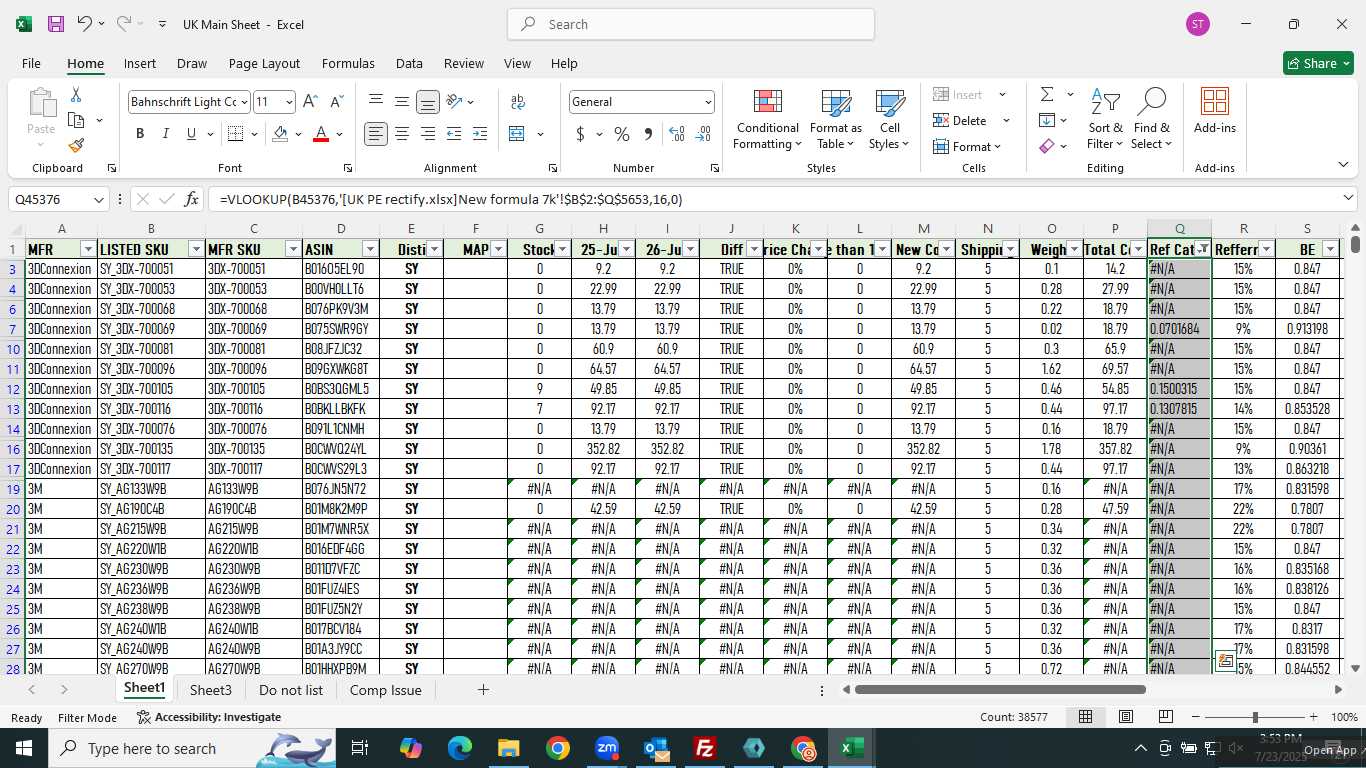Click in the Search box
The height and width of the screenshot is (768, 1366).
point(691,24)
